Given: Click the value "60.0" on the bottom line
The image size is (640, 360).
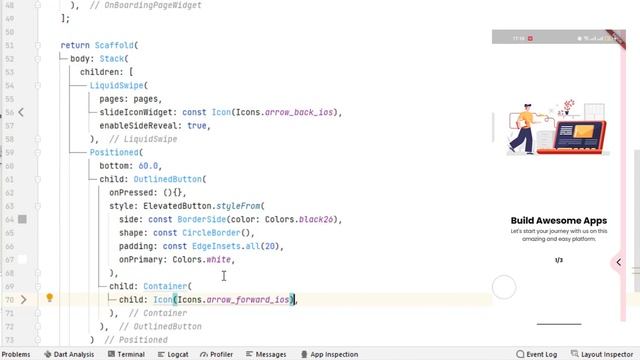Looking at the screenshot, I should click(x=148, y=166).
